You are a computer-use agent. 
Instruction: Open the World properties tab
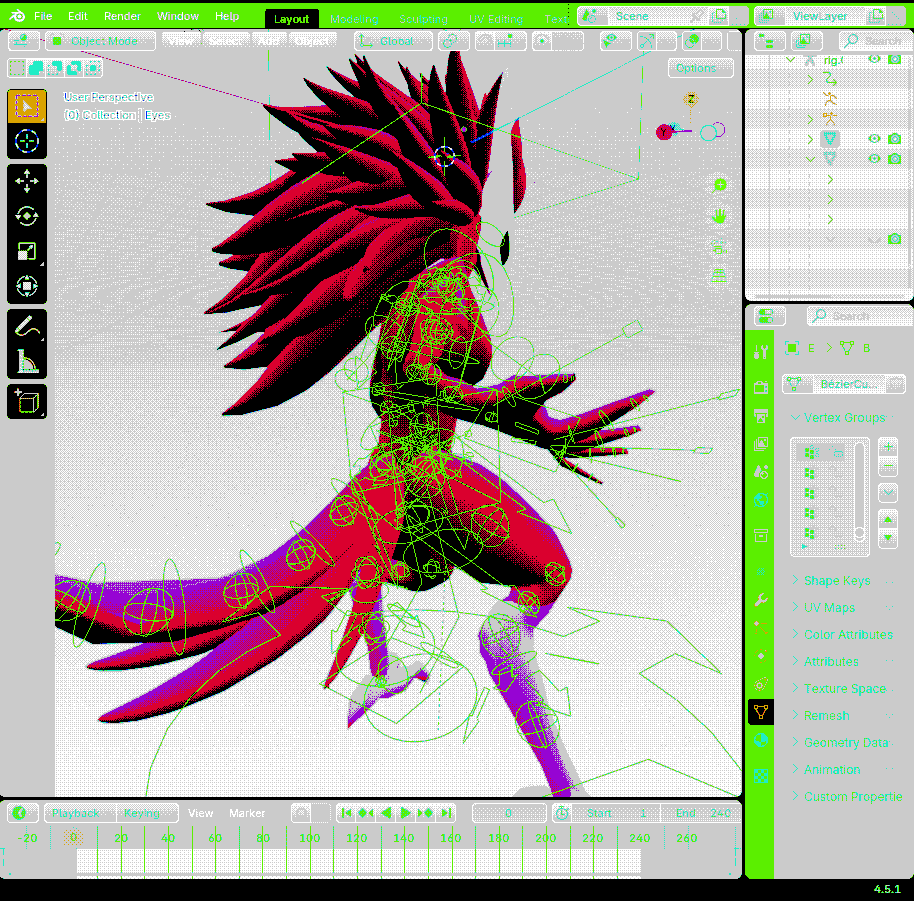coord(761,499)
